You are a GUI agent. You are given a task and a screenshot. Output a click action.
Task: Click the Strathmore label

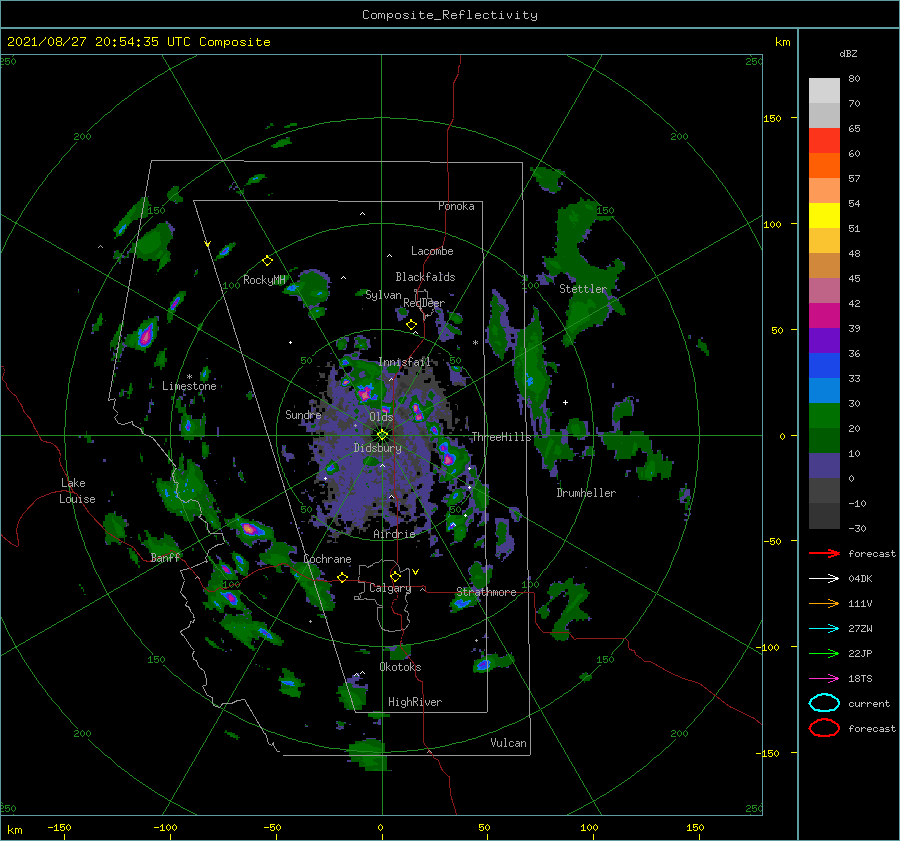click(x=486, y=592)
